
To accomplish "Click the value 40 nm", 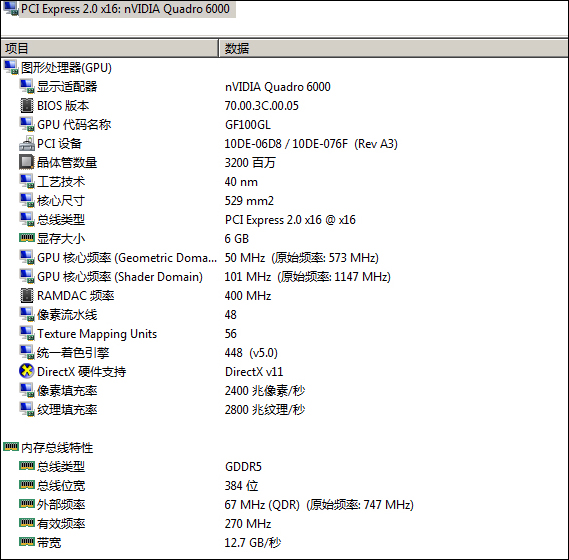I will point(241,181).
